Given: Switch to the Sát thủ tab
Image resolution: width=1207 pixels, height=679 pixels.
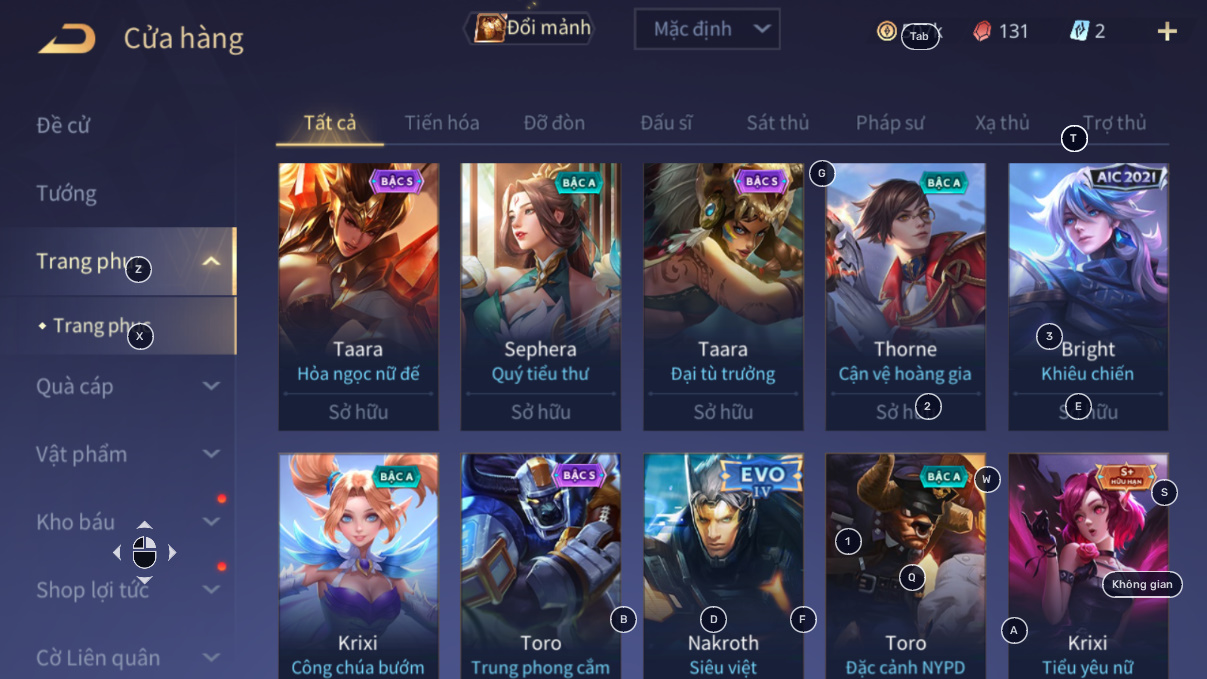Looking at the screenshot, I should pyautogui.click(x=778, y=123).
